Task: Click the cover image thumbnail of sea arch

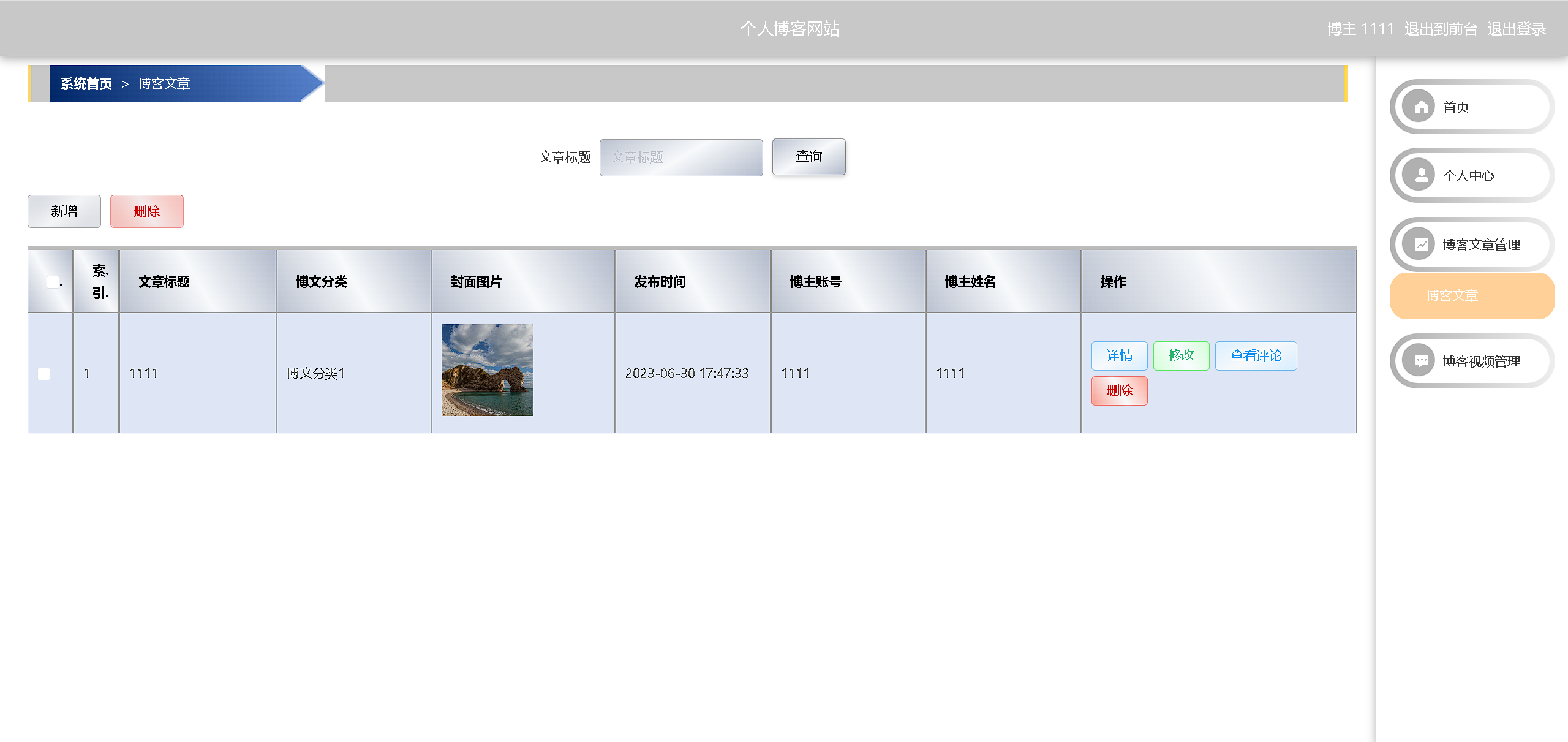Action: (488, 370)
